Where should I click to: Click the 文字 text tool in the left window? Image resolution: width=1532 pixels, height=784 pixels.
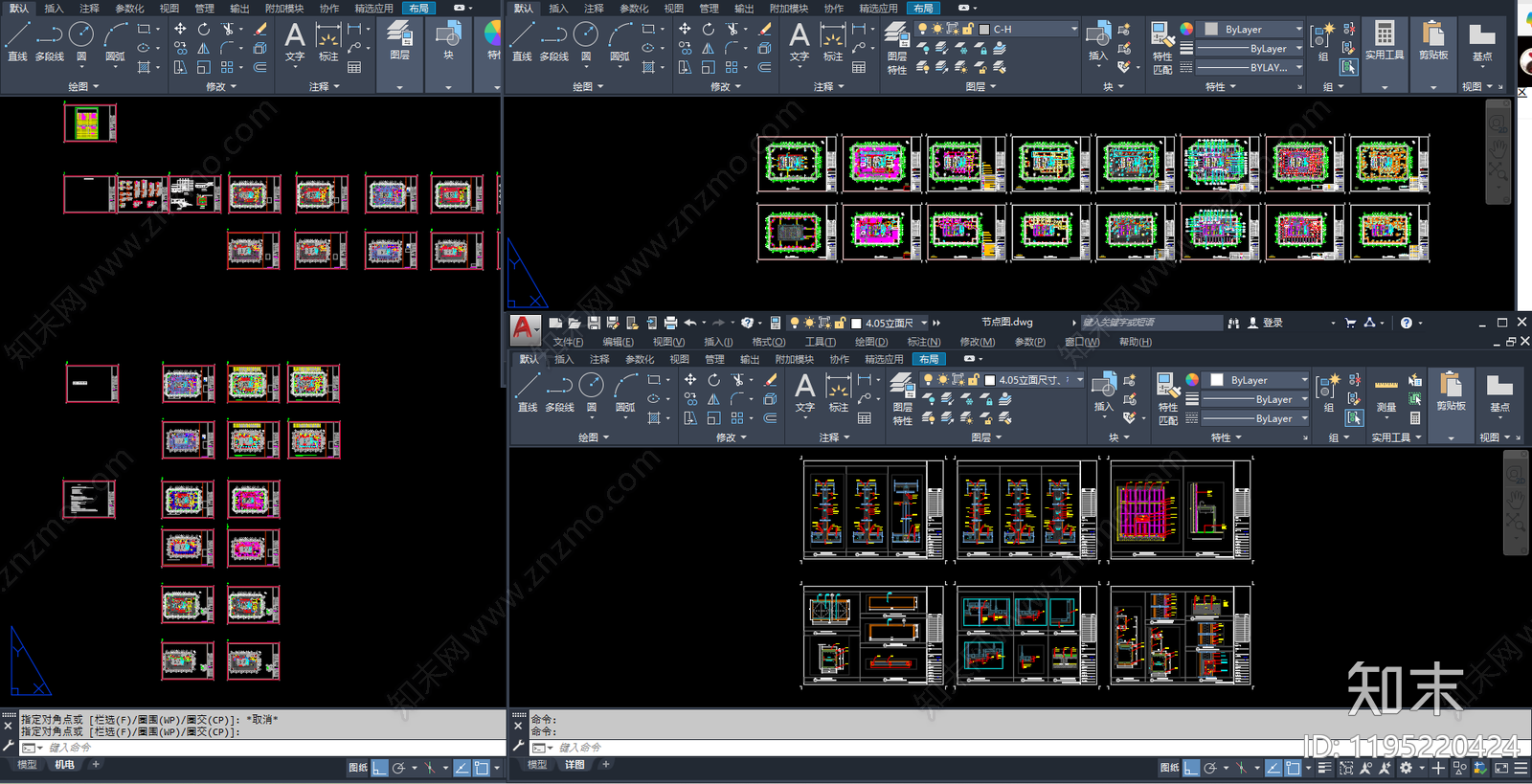click(x=295, y=41)
